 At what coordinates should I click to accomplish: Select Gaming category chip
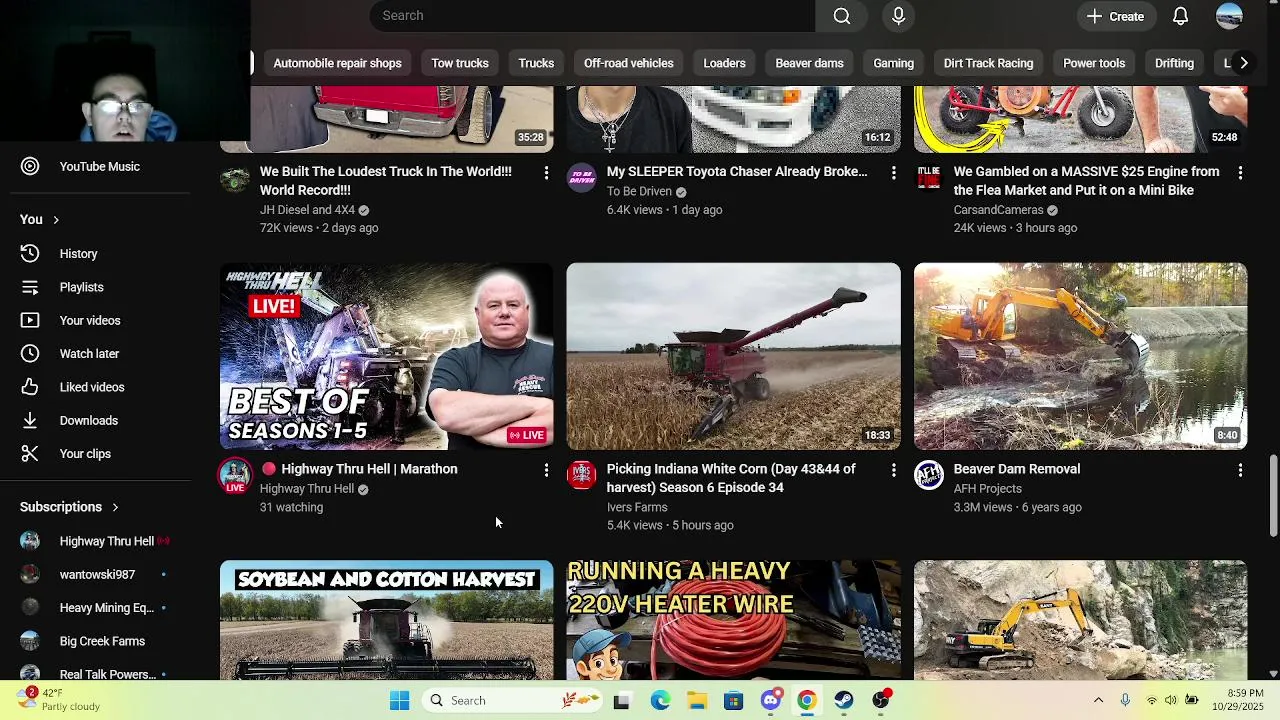(x=893, y=63)
